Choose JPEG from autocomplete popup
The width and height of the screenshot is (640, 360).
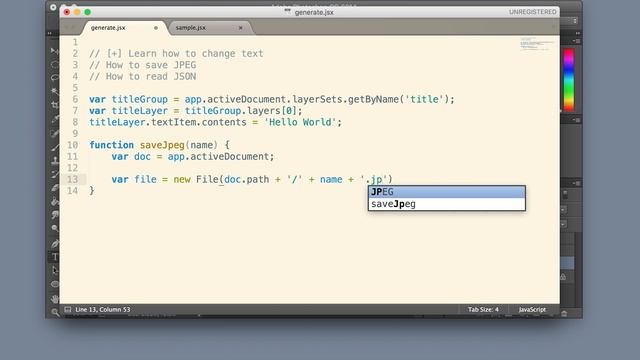click(447, 192)
